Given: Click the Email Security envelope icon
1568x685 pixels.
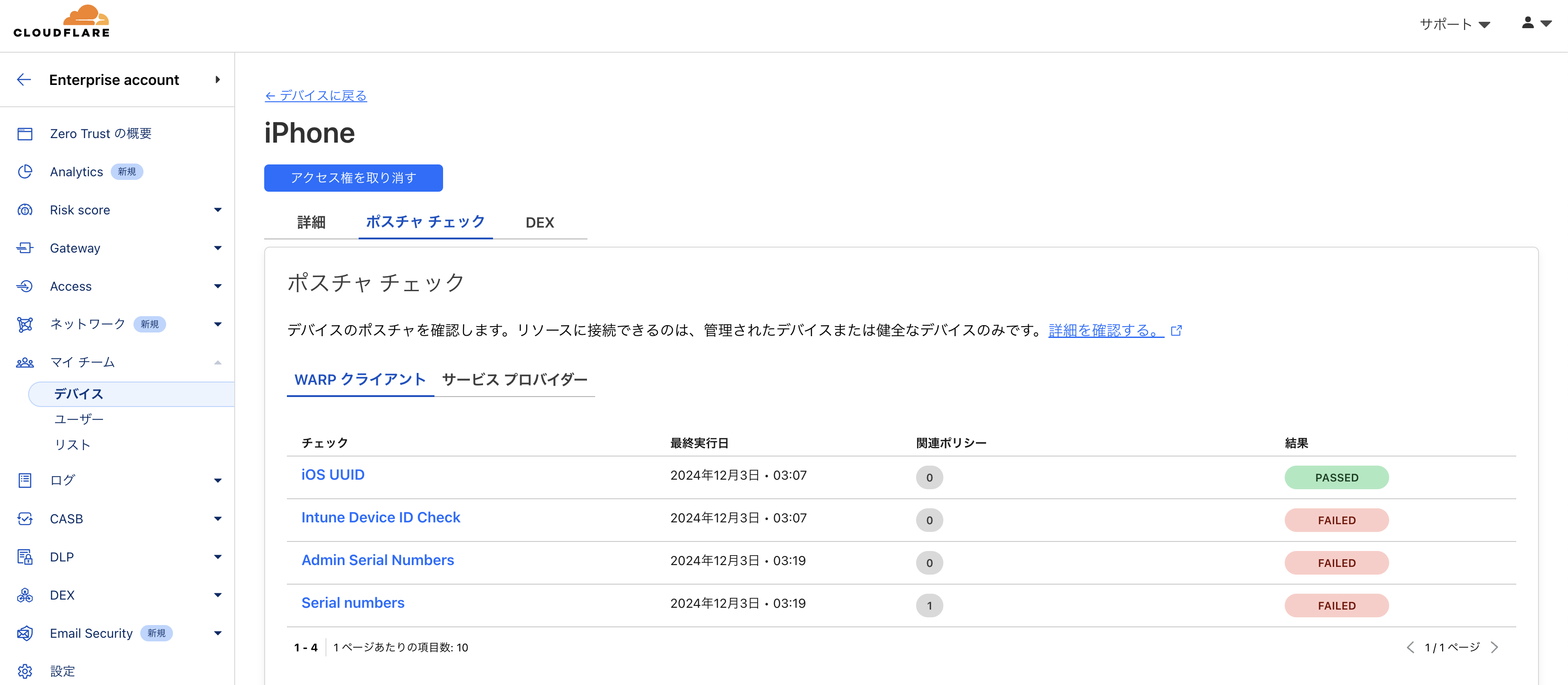Looking at the screenshot, I should [25, 633].
